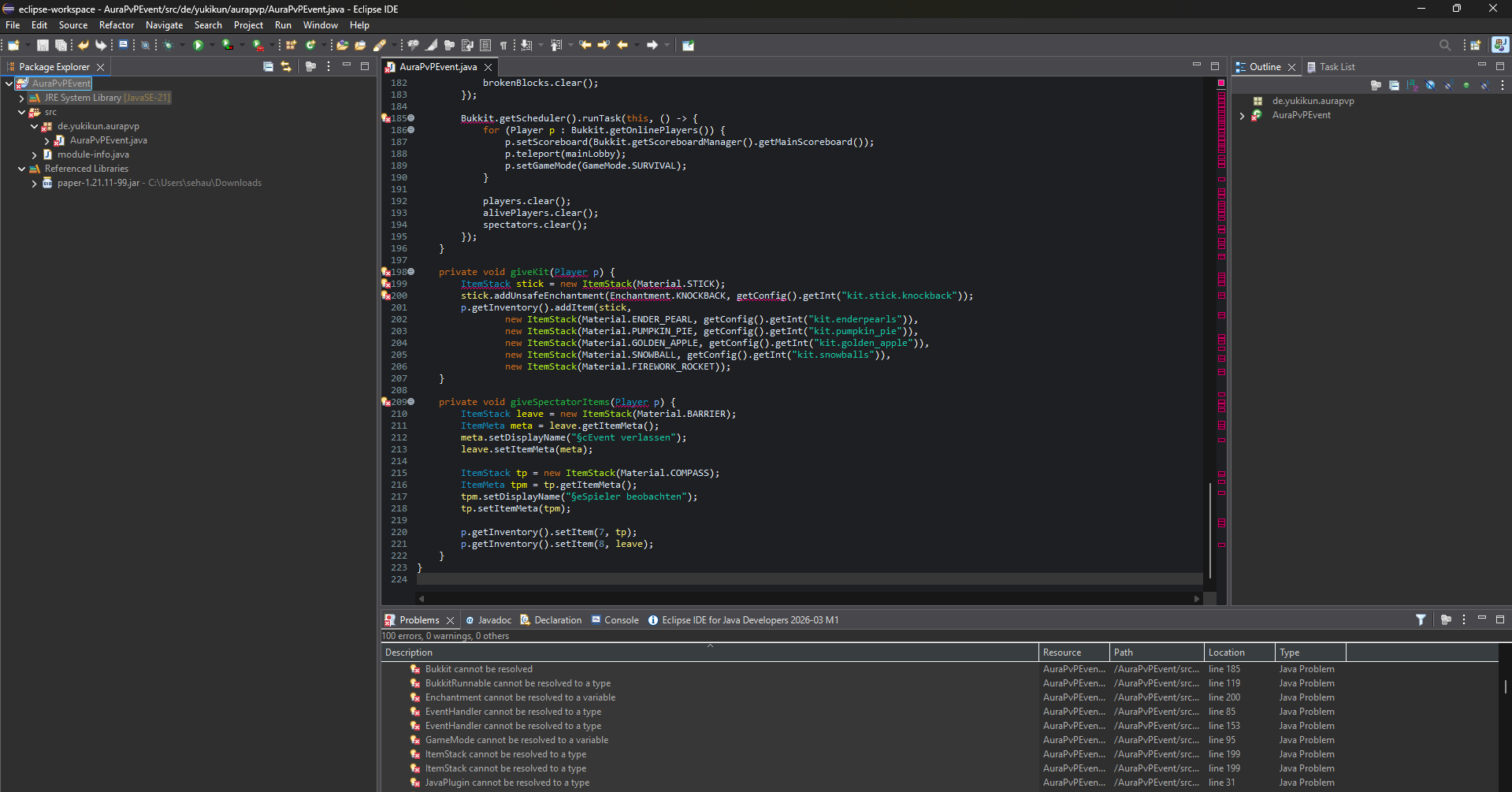Select the 'Bukkit cannot be resolved' problem entry

478,668
